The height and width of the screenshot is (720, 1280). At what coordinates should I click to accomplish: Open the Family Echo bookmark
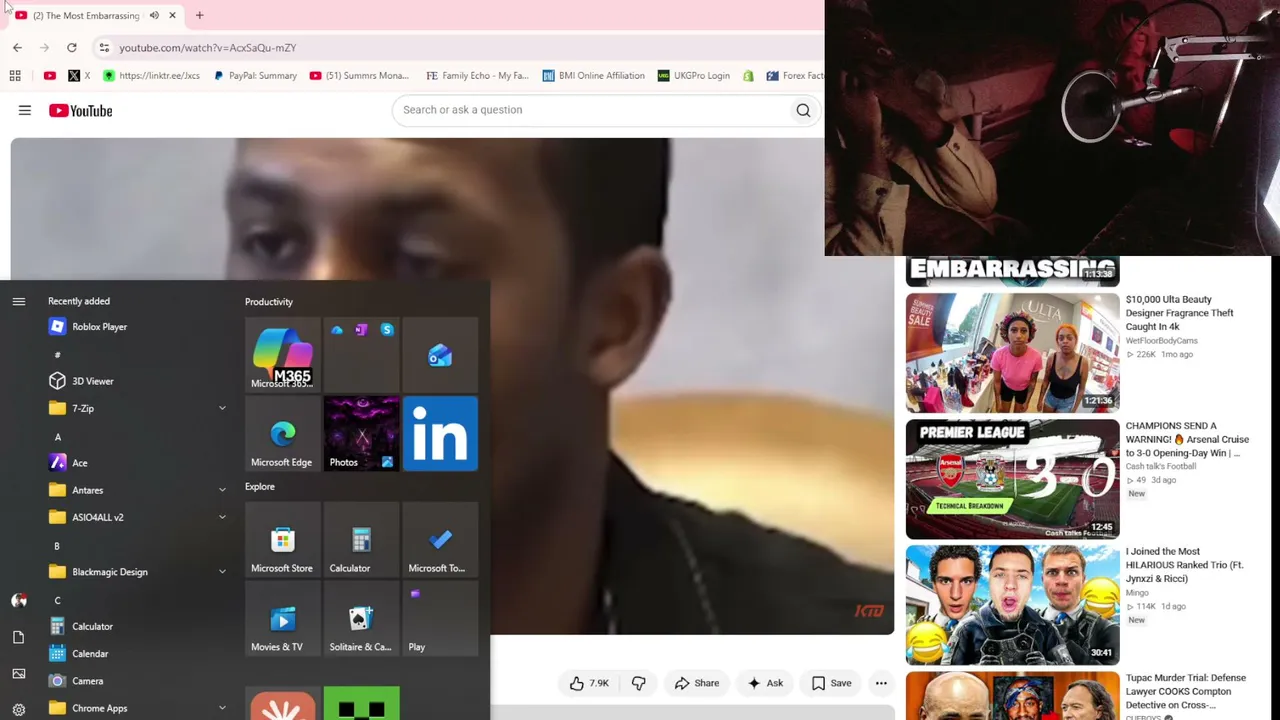477,76
